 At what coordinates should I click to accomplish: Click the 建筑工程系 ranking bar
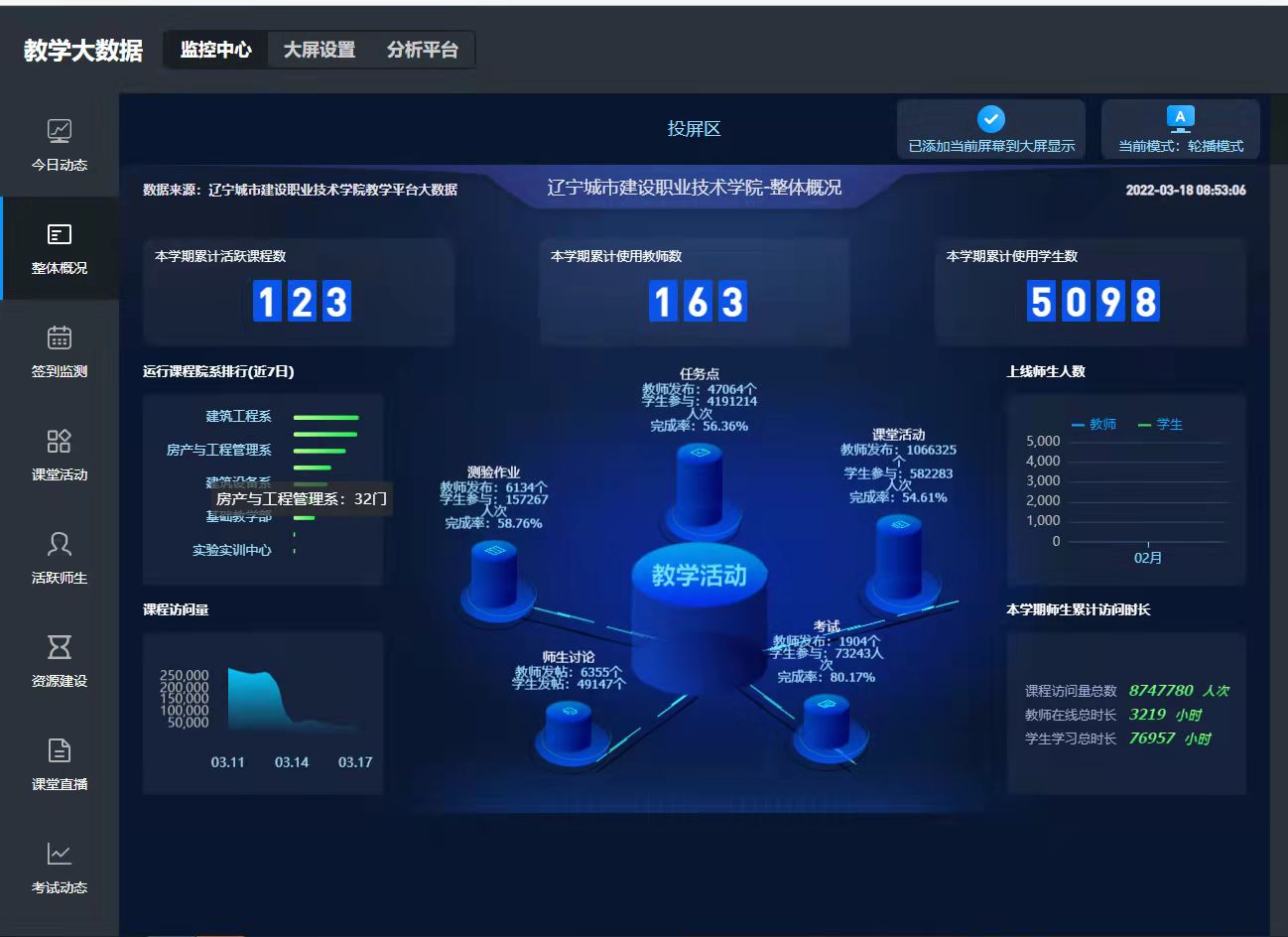point(325,418)
